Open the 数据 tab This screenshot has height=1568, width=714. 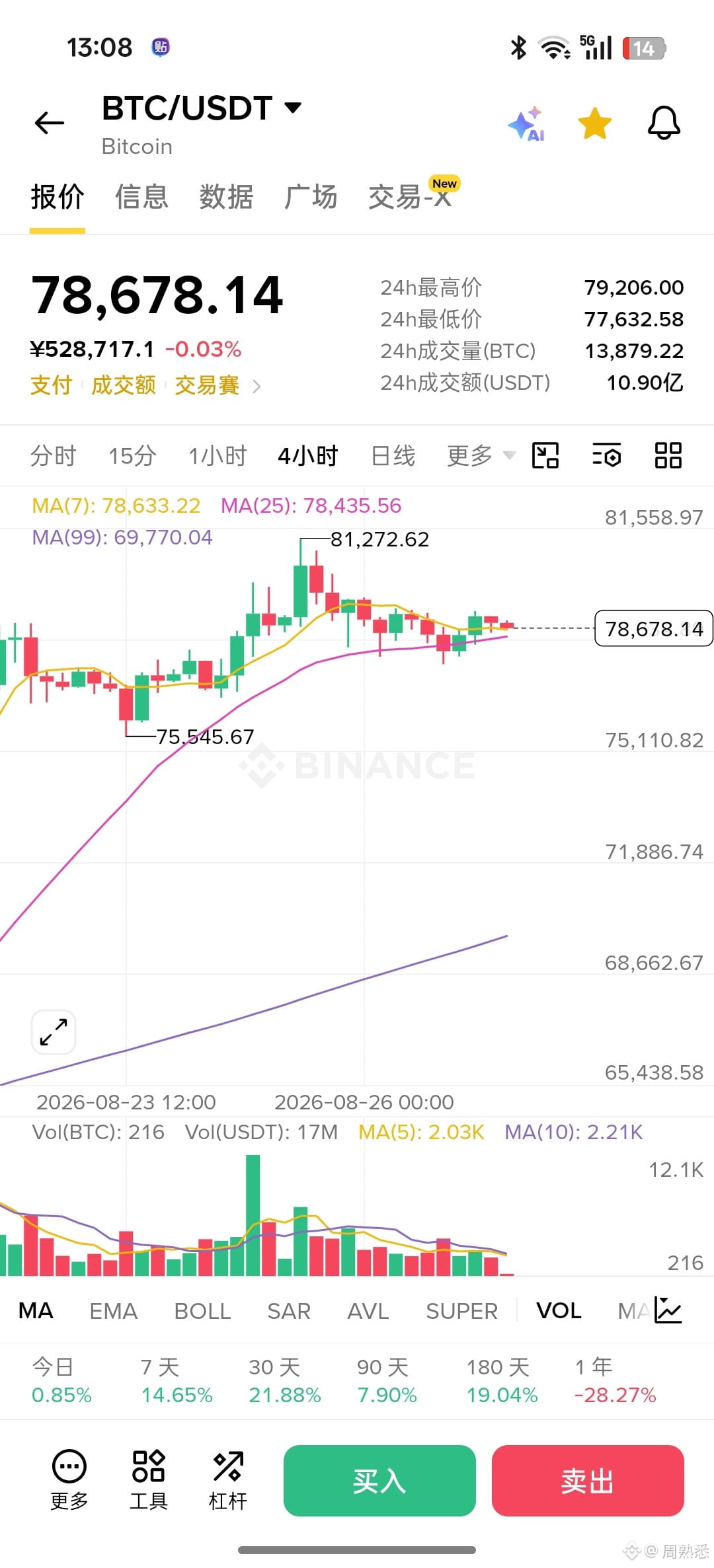[x=226, y=197]
